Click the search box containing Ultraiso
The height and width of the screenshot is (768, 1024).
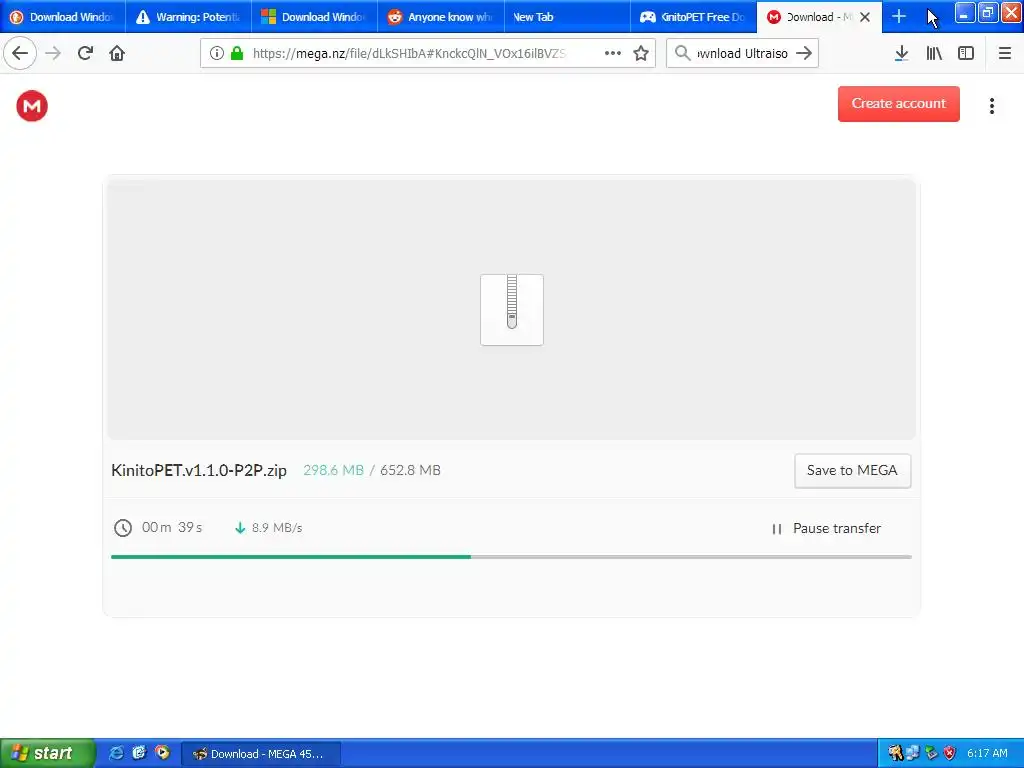click(x=742, y=53)
